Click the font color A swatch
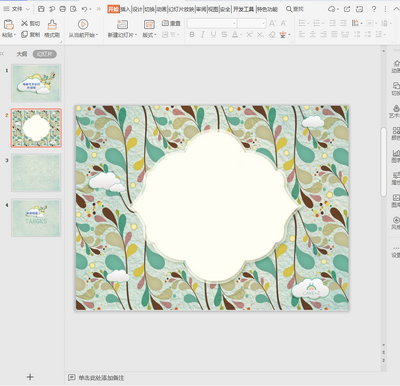Viewport: 400px width, 386px height. click(x=235, y=34)
